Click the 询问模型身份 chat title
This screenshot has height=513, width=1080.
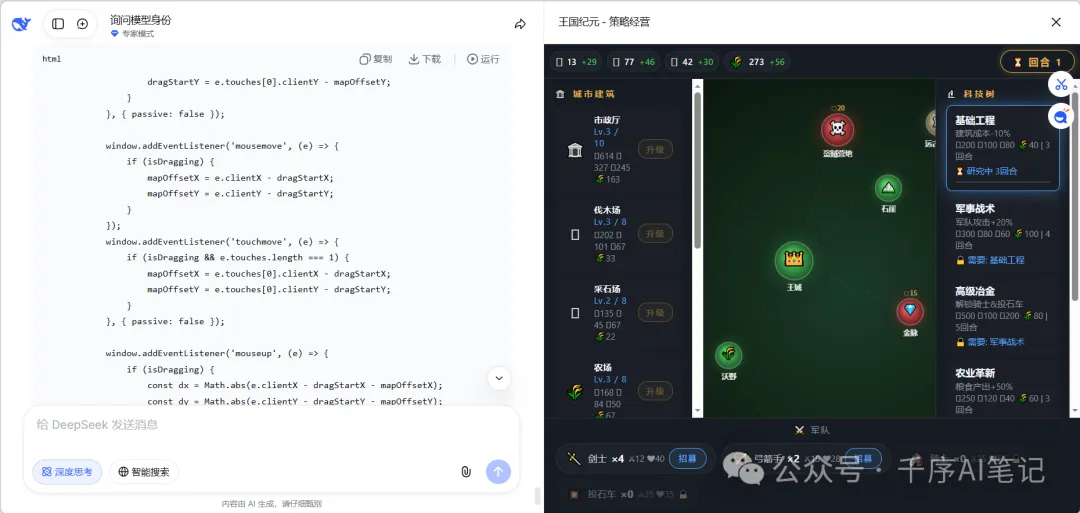point(141,20)
